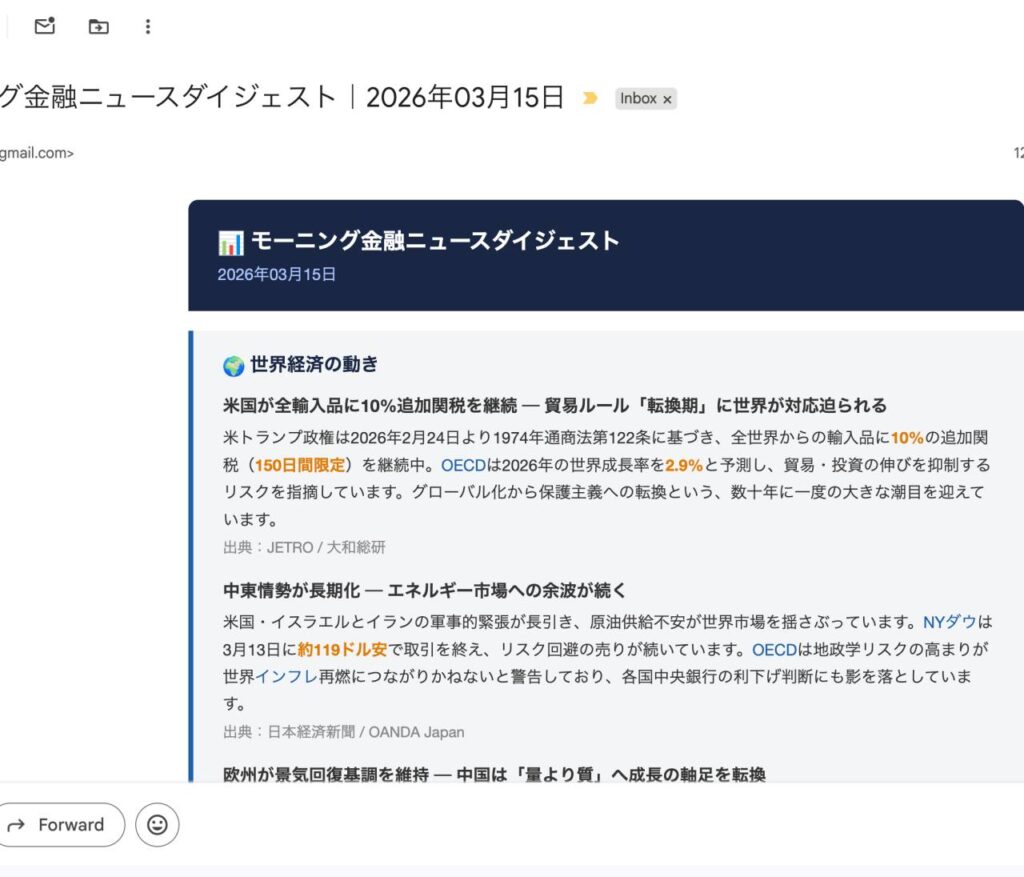The width and height of the screenshot is (1024, 877).
Task: Click the highlighted 150日間限定 text
Action: pos(300,465)
